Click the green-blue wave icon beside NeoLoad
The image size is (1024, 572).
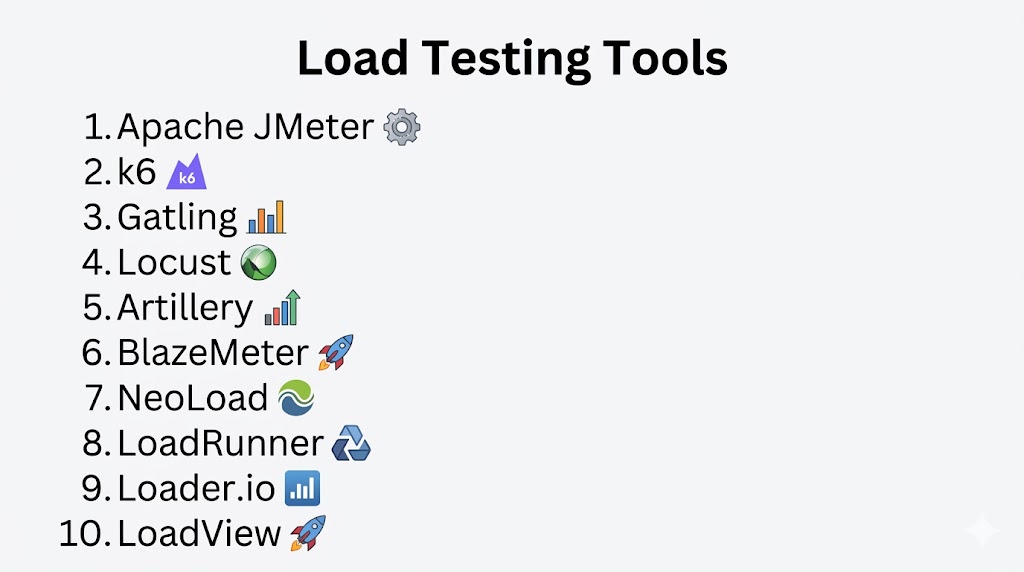296,398
